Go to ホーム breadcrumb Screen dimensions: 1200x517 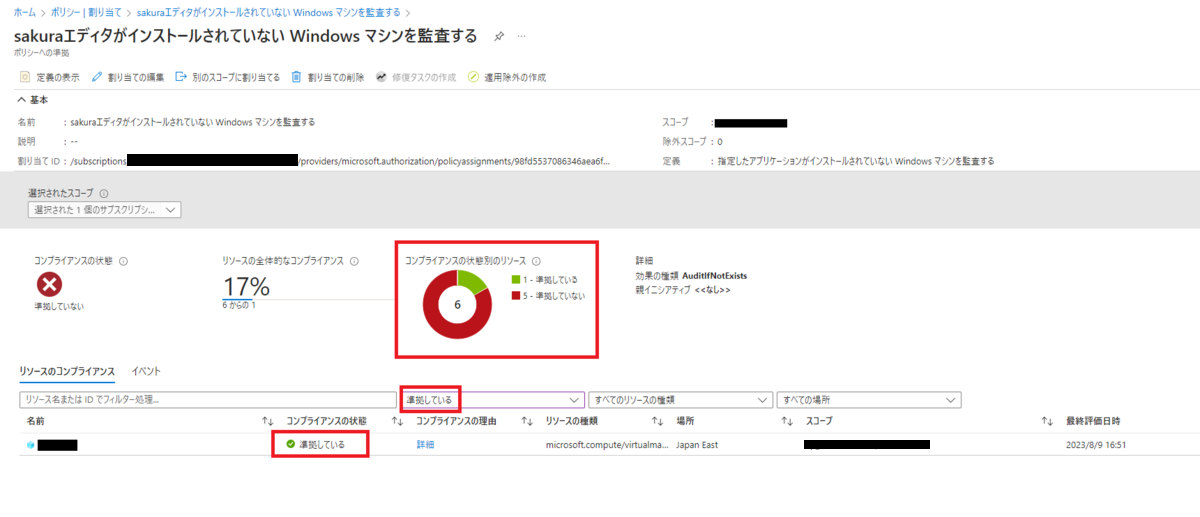click(x=25, y=12)
